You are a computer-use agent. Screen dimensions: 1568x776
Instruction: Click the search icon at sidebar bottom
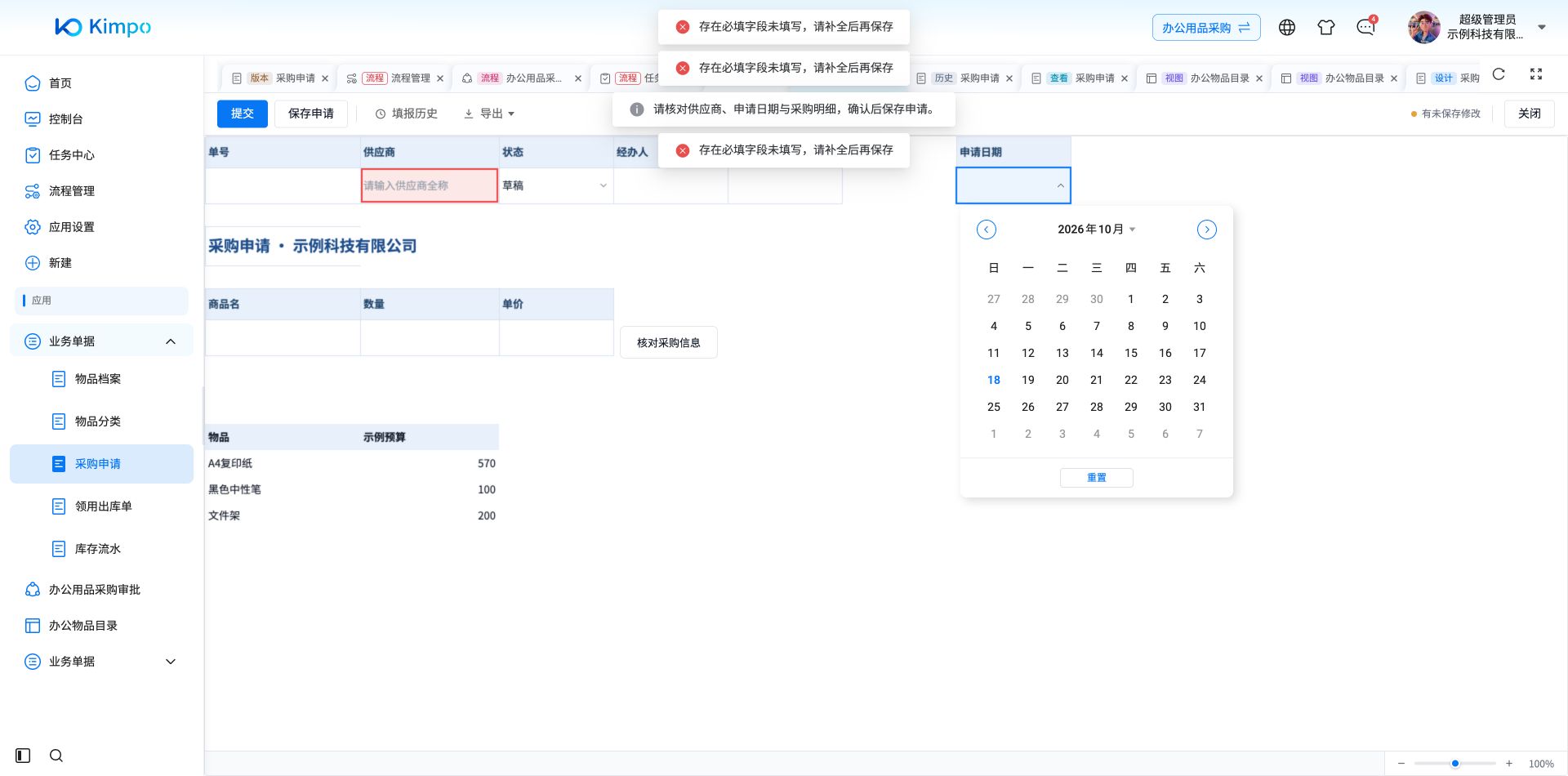(56, 756)
